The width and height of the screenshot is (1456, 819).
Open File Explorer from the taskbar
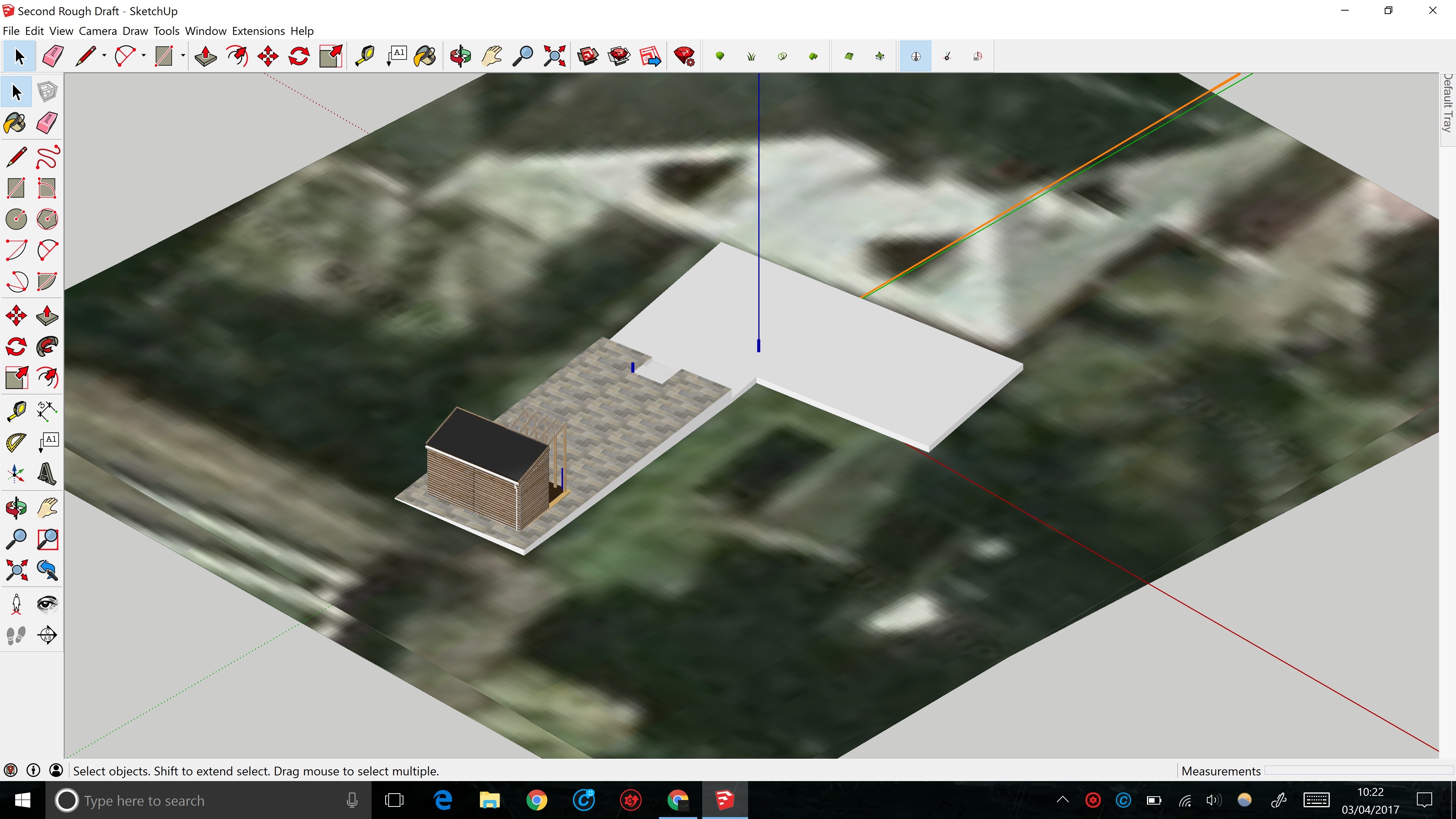490,800
